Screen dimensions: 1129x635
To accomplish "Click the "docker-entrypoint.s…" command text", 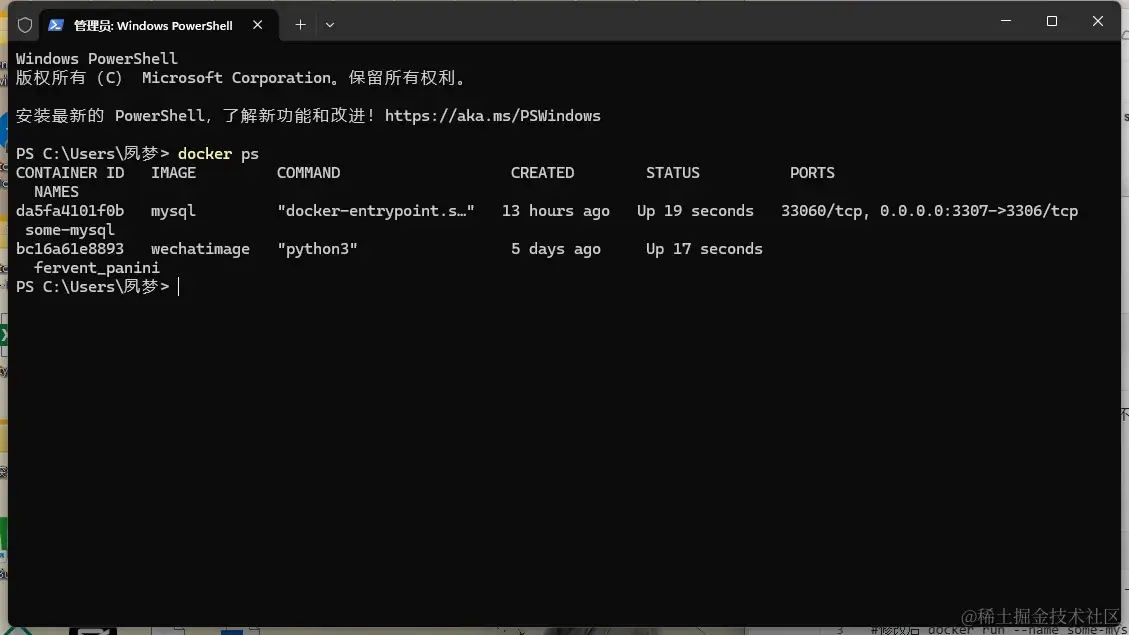I will 376,211.
